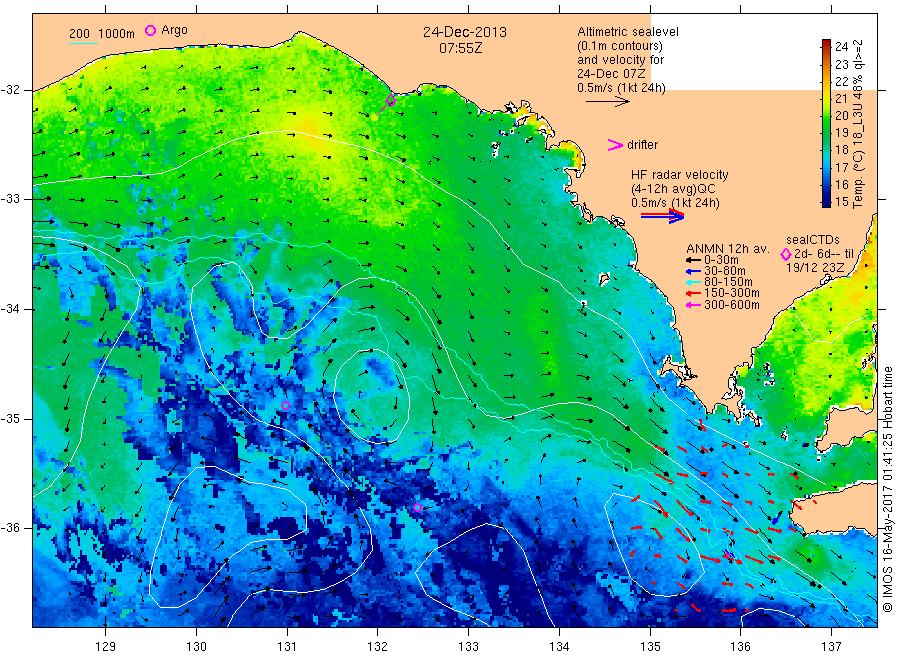Click the 'sealCTDs' legend label

[x=813, y=240]
